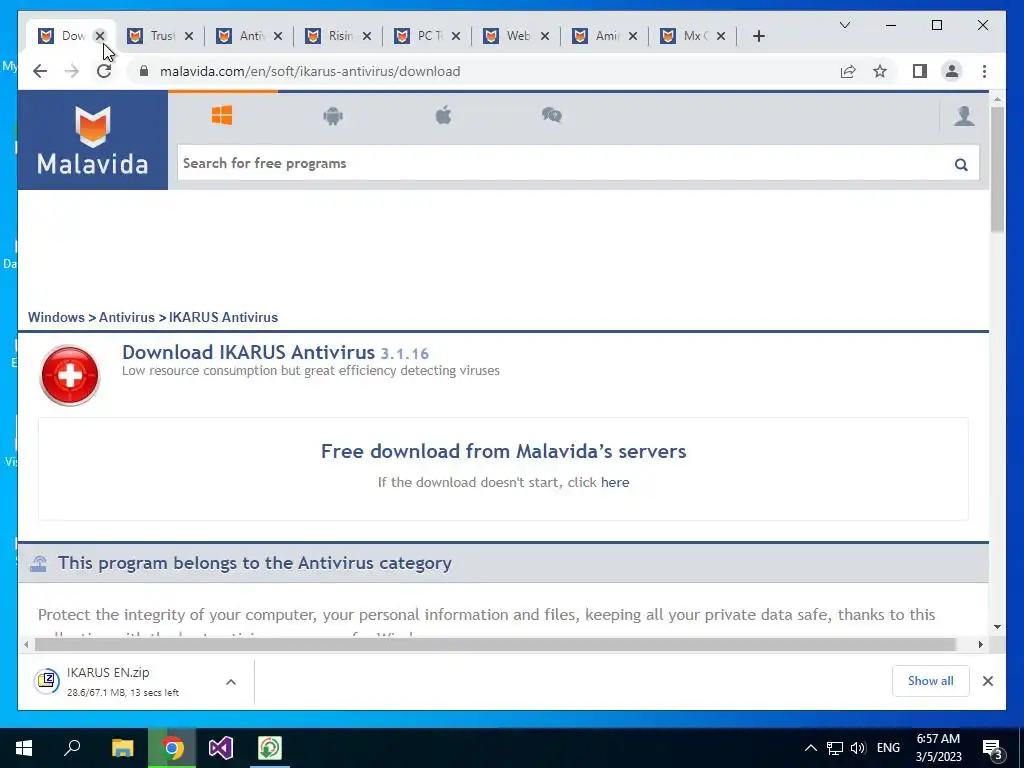Open volume control tray icon
This screenshot has height=768, width=1024.
858,748
